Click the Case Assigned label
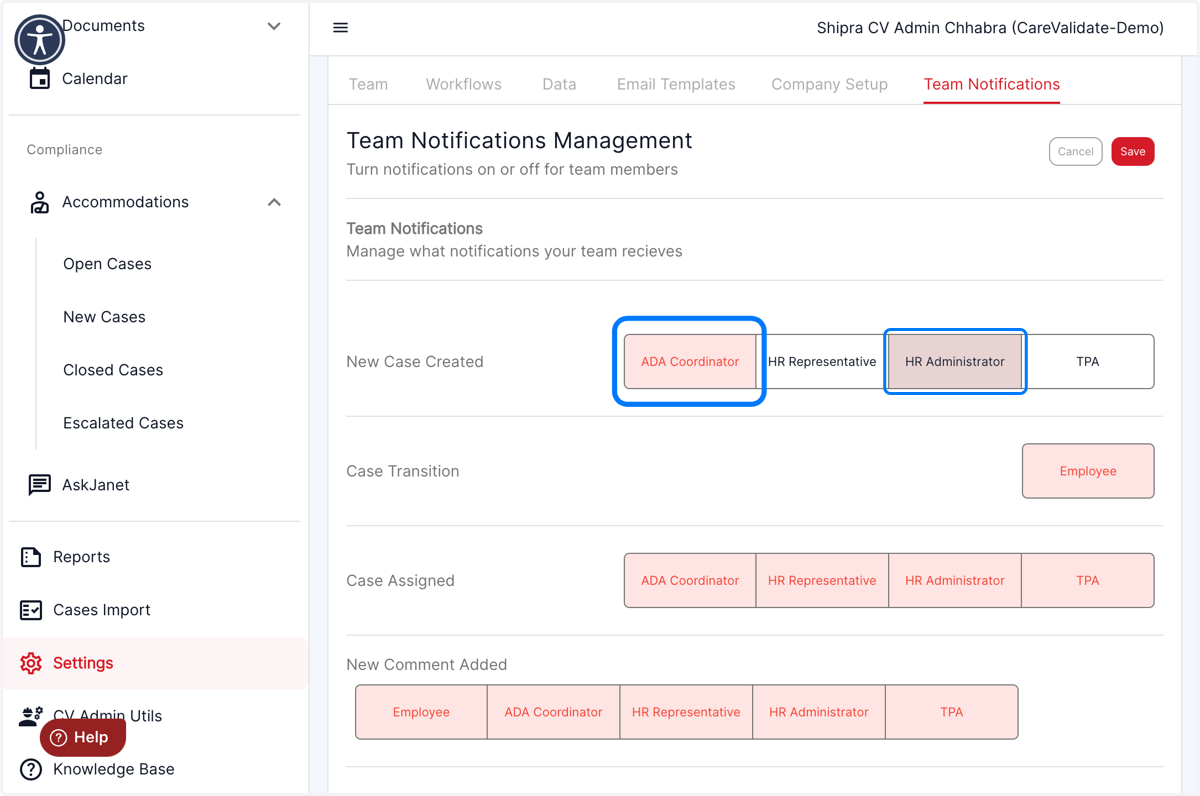Image resolution: width=1200 pixels, height=796 pixels. coord(400,581)
